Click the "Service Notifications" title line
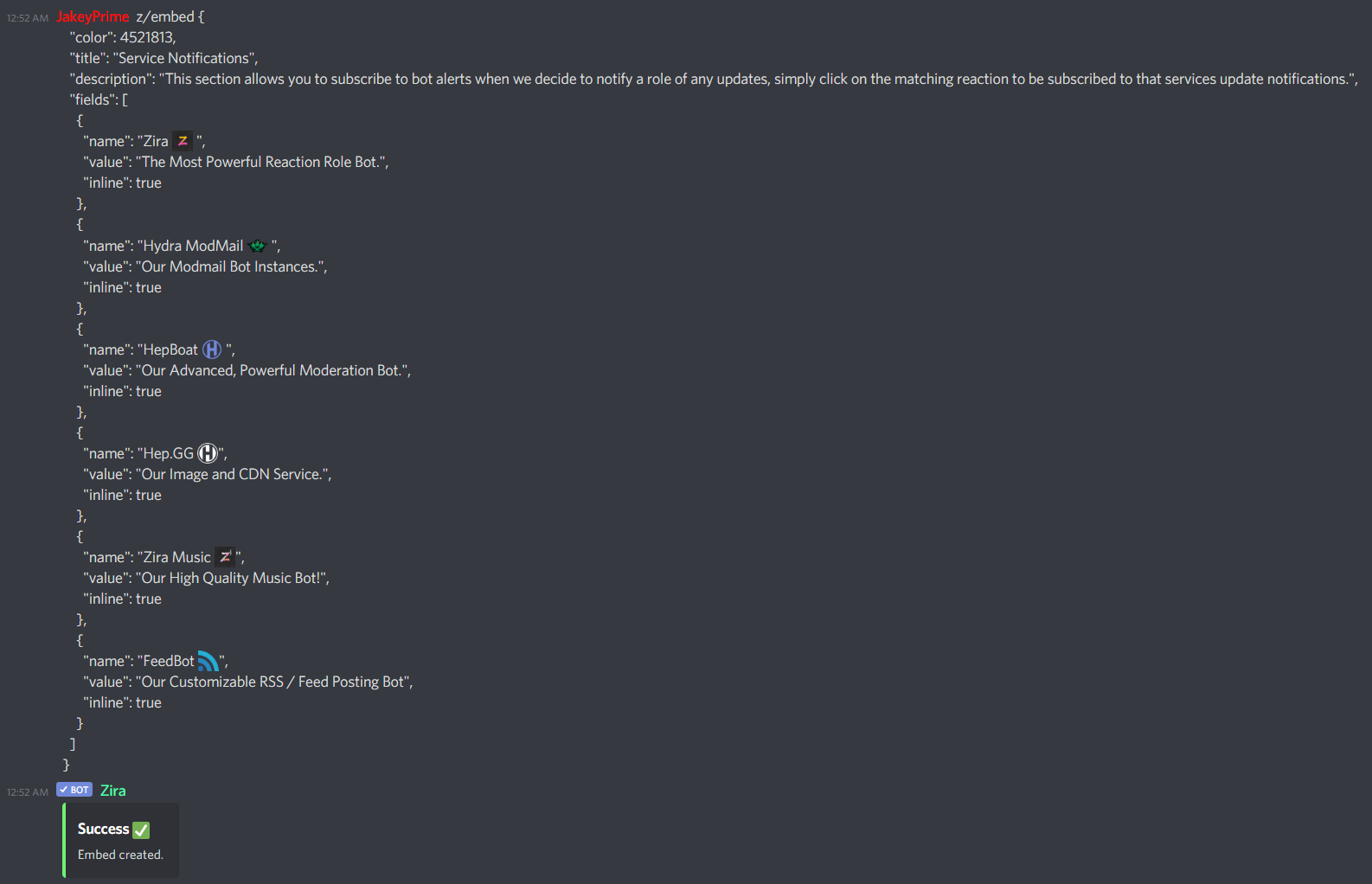 [163, 58]
